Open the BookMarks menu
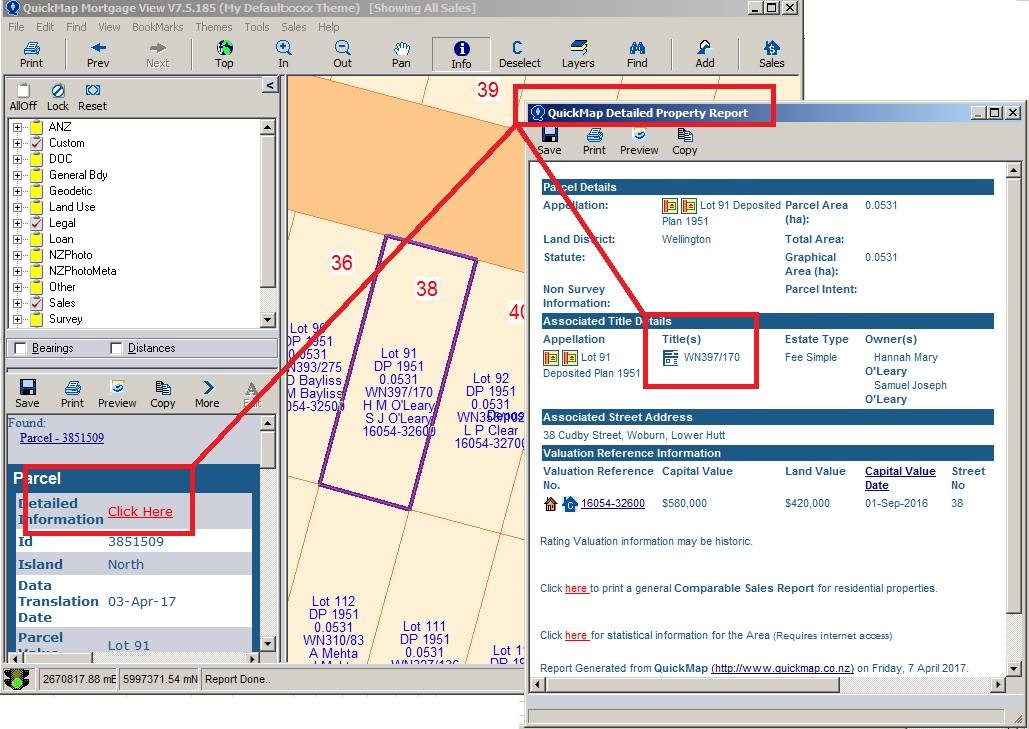Screen dimensions: 1029x729 tap(157, 27)
